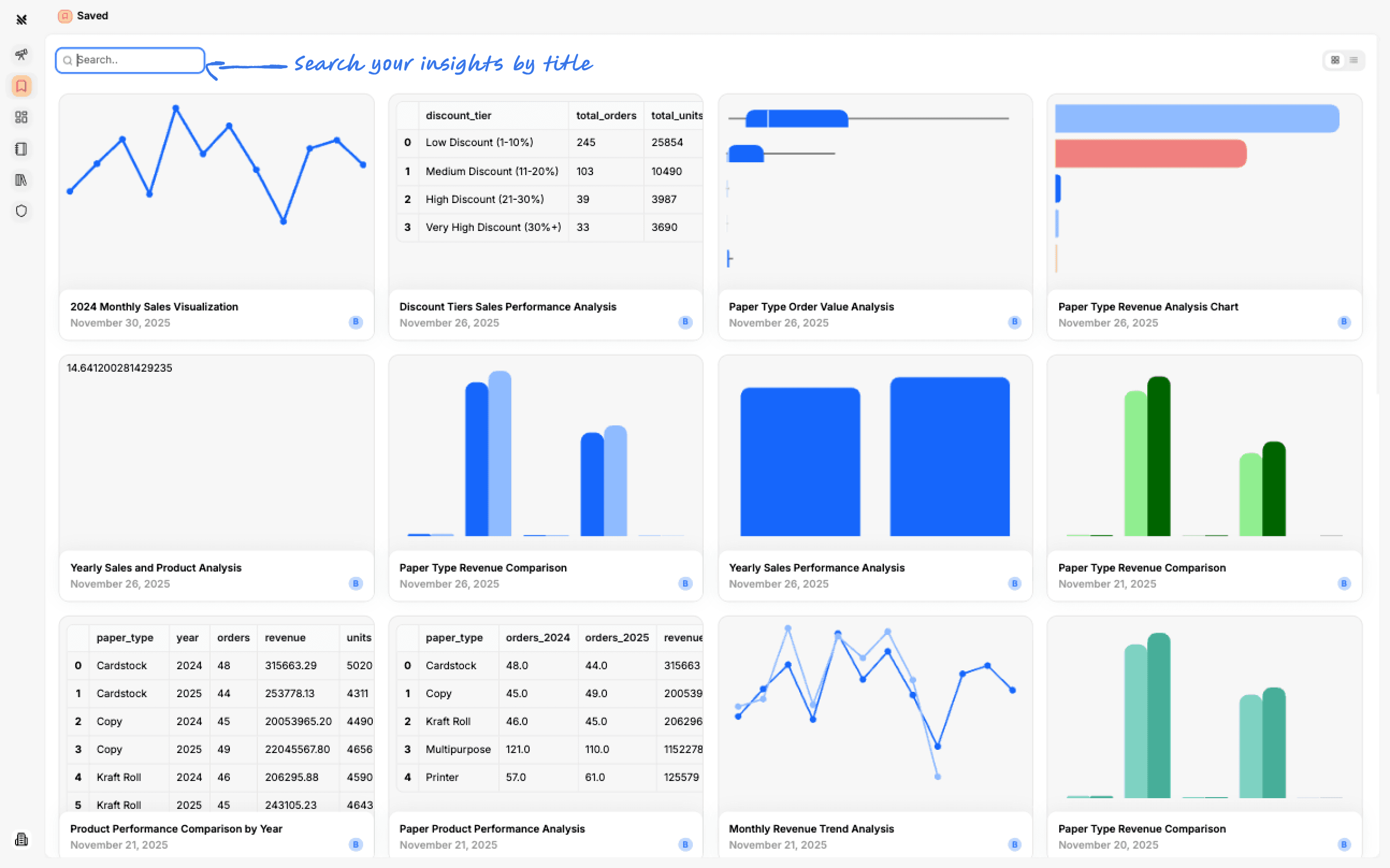The width and height of the screenshot is (1390, 868).
Task: Toggle the B badge on 2024 Monthly Sales Visualization
Action: tap(356, 322)
